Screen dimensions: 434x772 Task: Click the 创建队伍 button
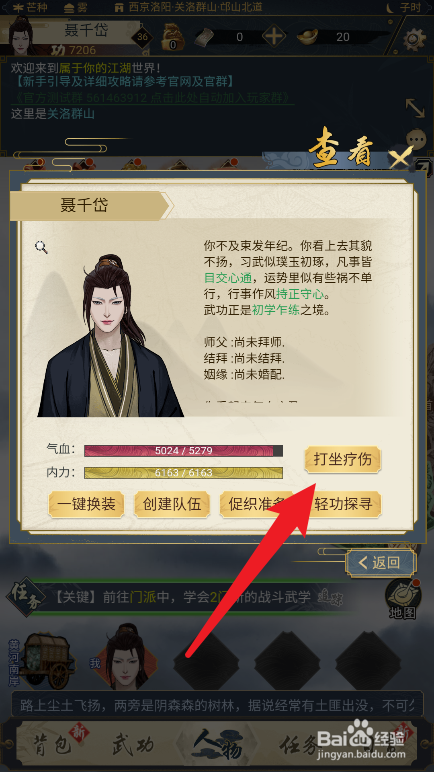[172, 504]
